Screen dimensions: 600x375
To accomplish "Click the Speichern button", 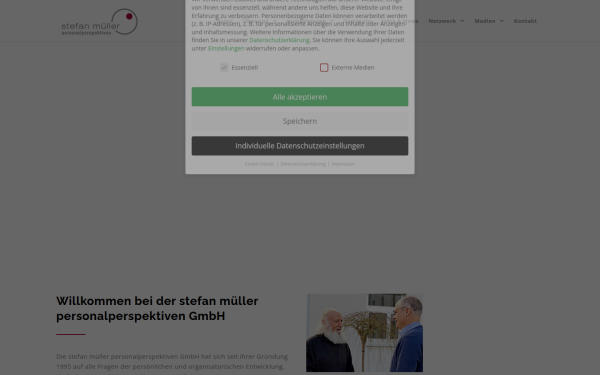I will [x=300, y=121].
